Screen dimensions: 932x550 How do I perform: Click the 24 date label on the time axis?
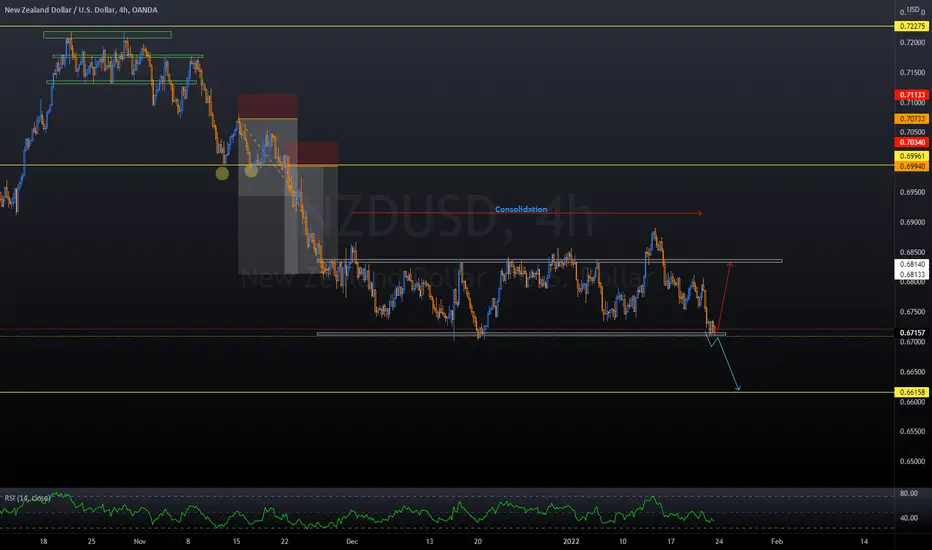719,542
